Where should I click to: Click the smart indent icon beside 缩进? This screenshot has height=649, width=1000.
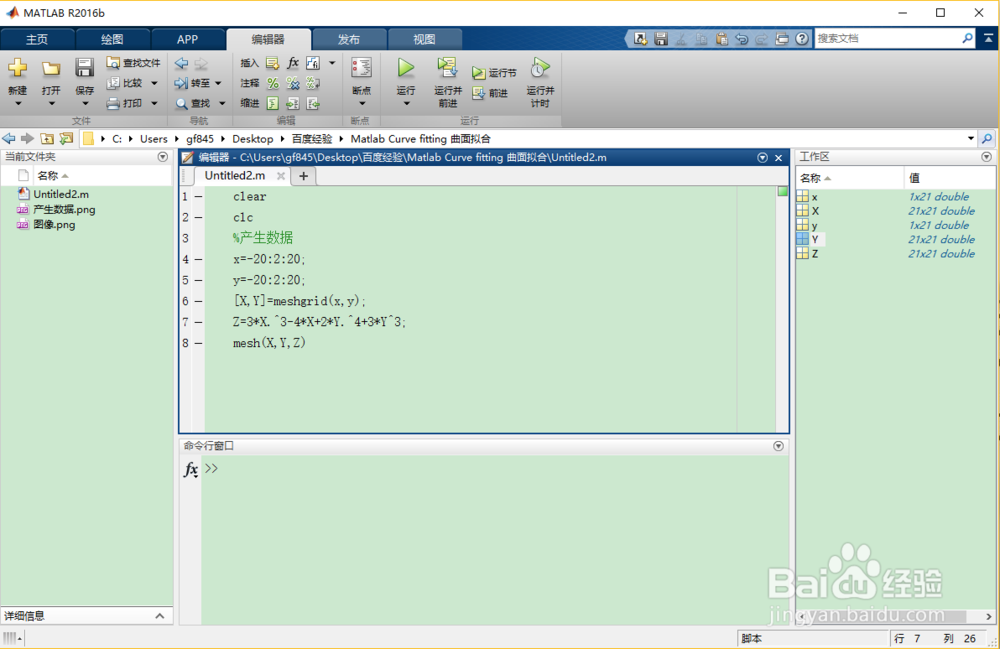272,103
